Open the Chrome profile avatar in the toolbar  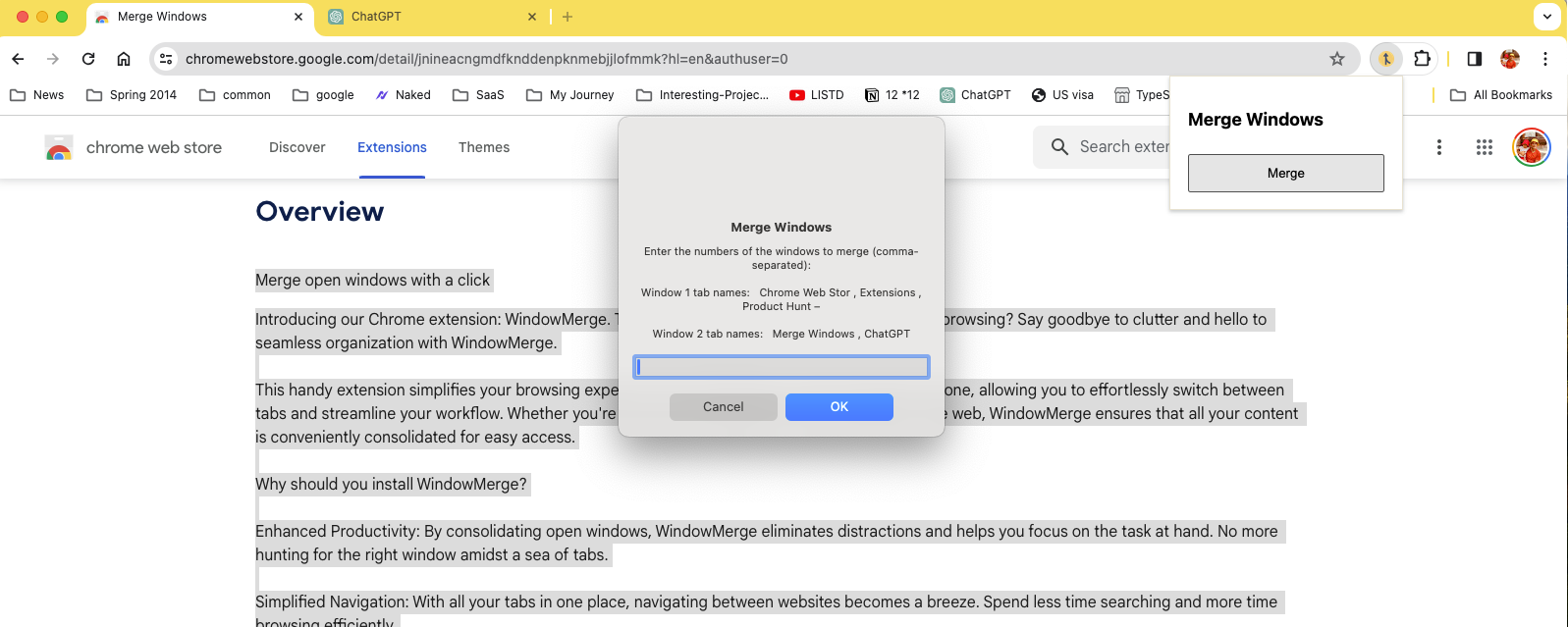[1510, 59]
